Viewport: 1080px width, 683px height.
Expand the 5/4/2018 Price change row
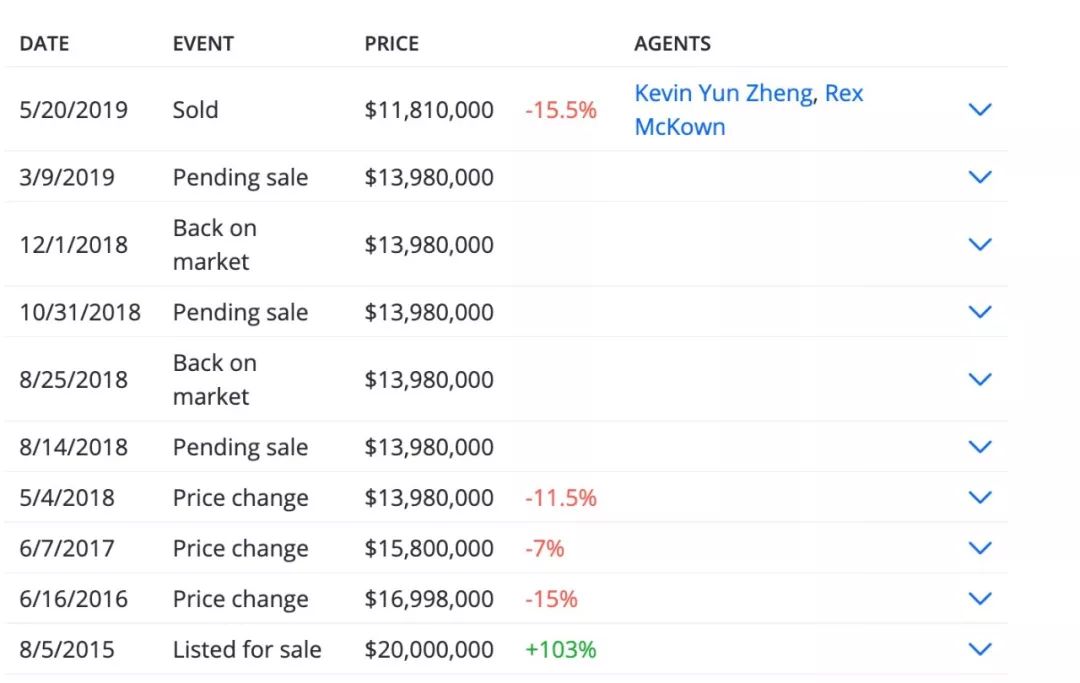[x=980, y=497]
